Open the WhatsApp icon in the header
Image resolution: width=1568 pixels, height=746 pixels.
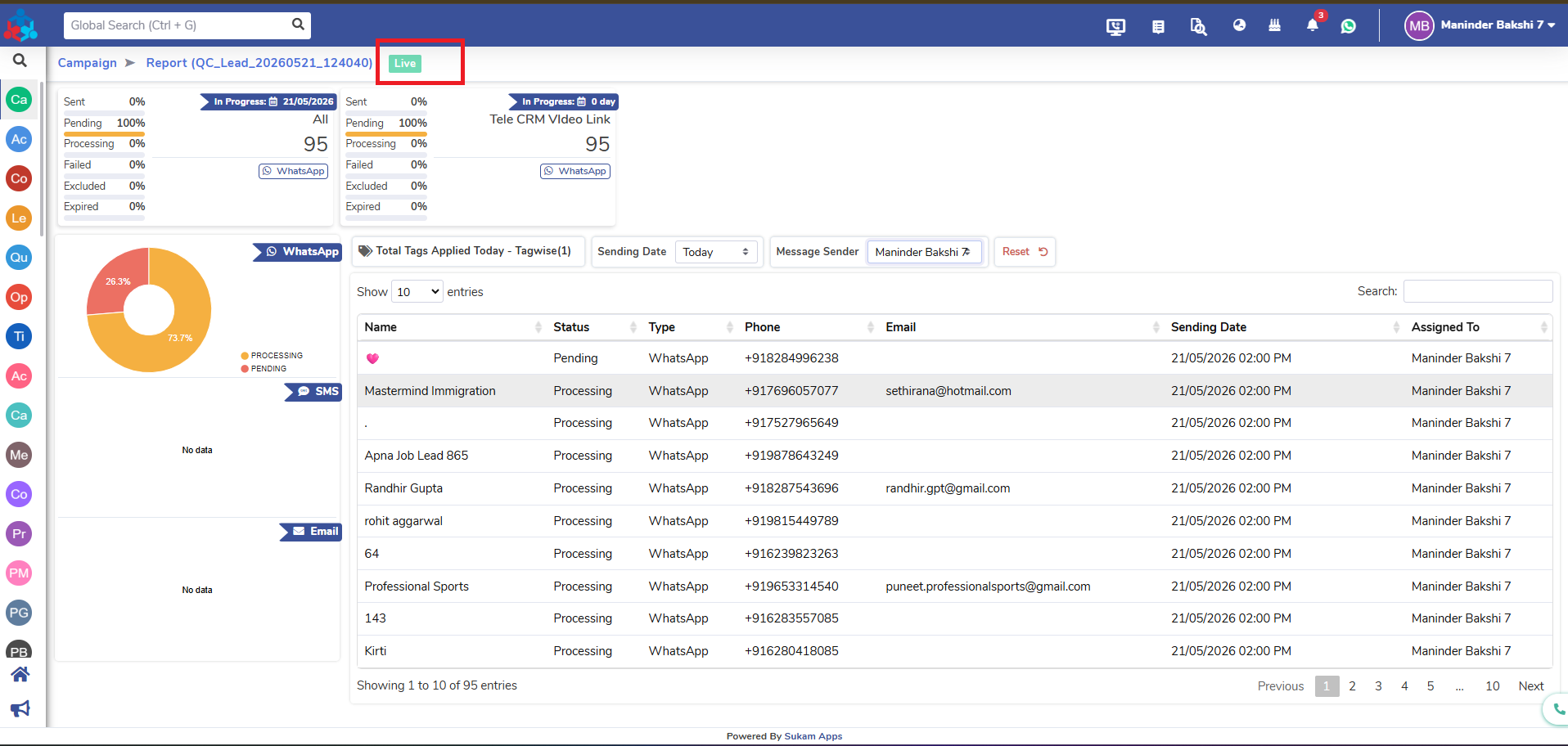point(1349,26)
